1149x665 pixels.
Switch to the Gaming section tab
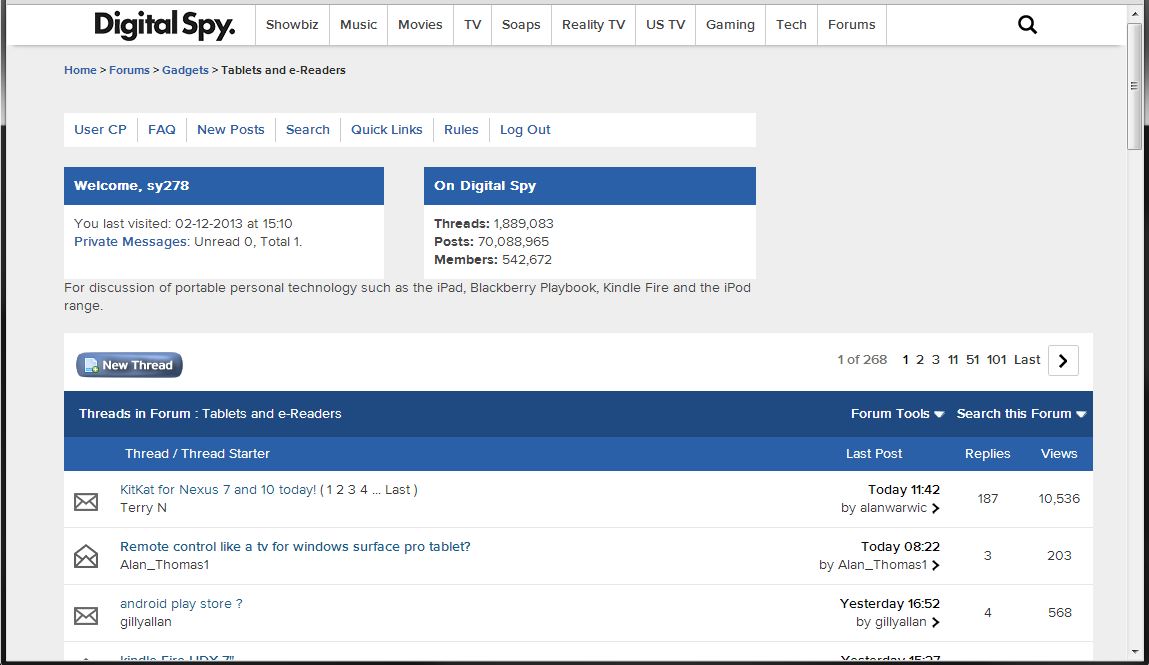[x=730, y=24]
